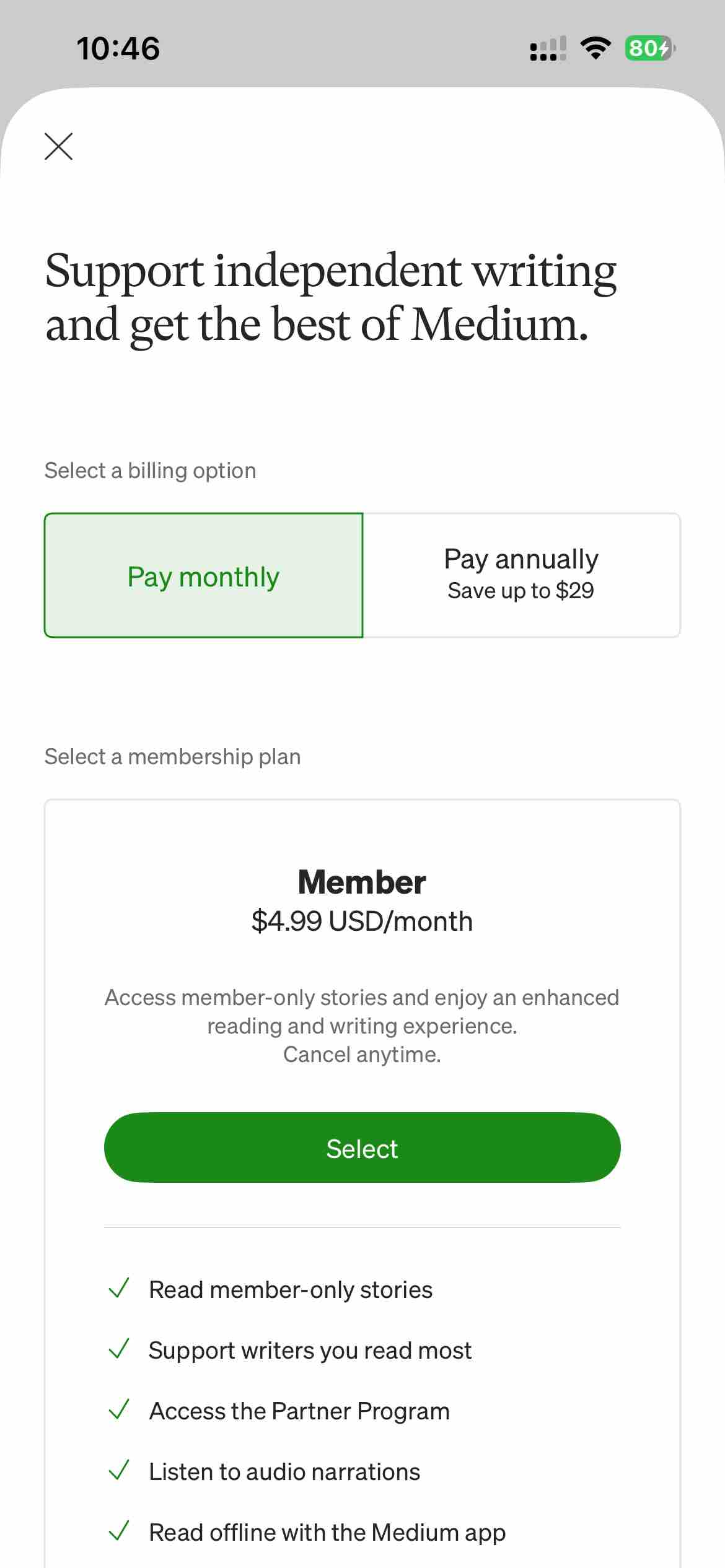Tap the Listen to audio narrations feature
Viewport: 725px width, 1568px height.
click(284, 1471)
